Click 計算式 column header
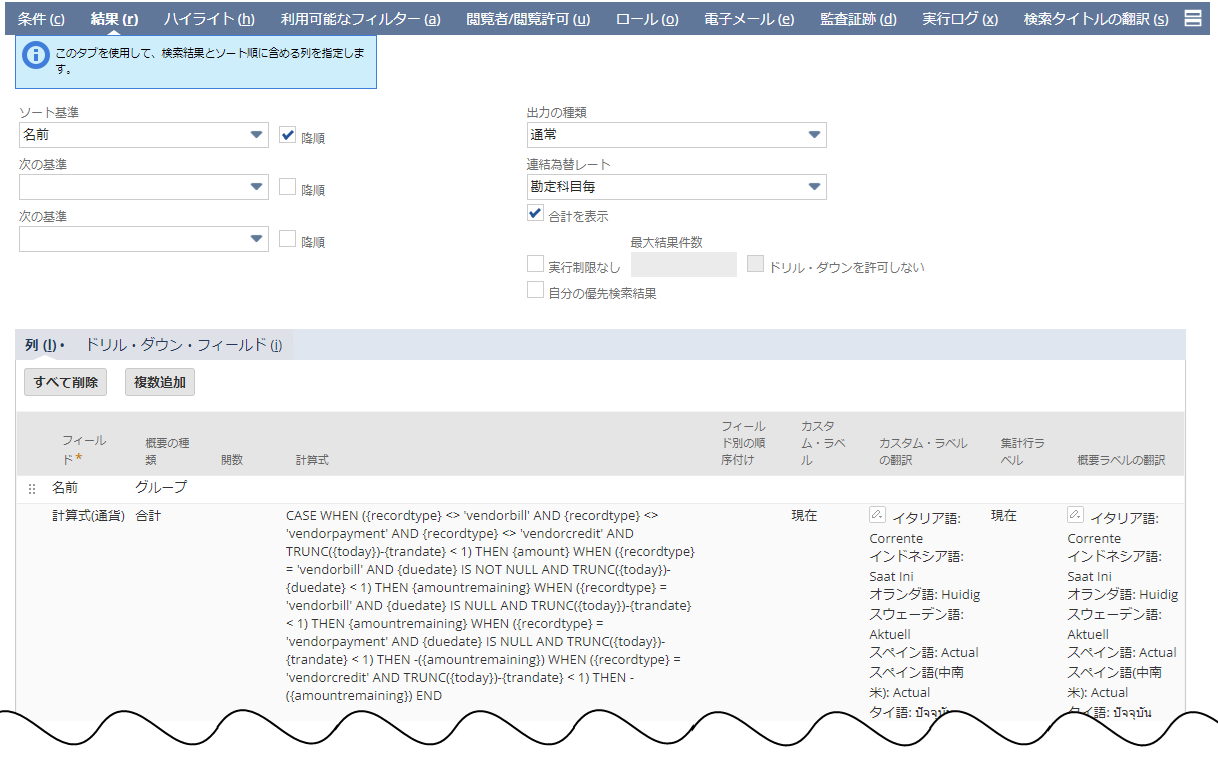This screenshot has width=1218, height=762. tap(312, 460)
